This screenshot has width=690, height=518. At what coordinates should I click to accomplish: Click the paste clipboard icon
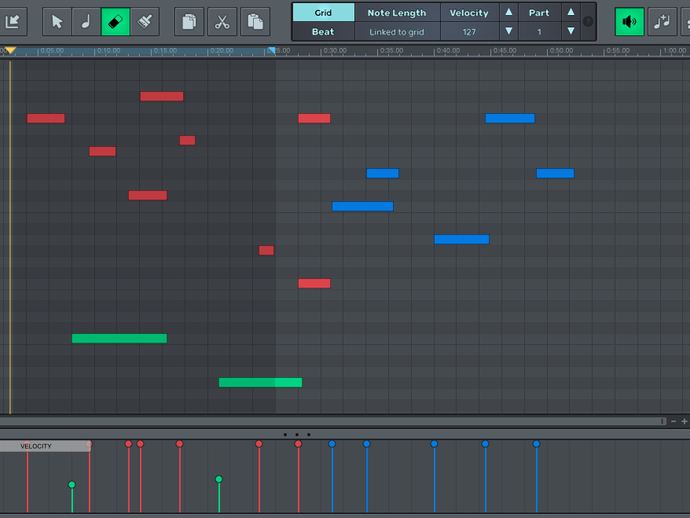tap(254, 21)
